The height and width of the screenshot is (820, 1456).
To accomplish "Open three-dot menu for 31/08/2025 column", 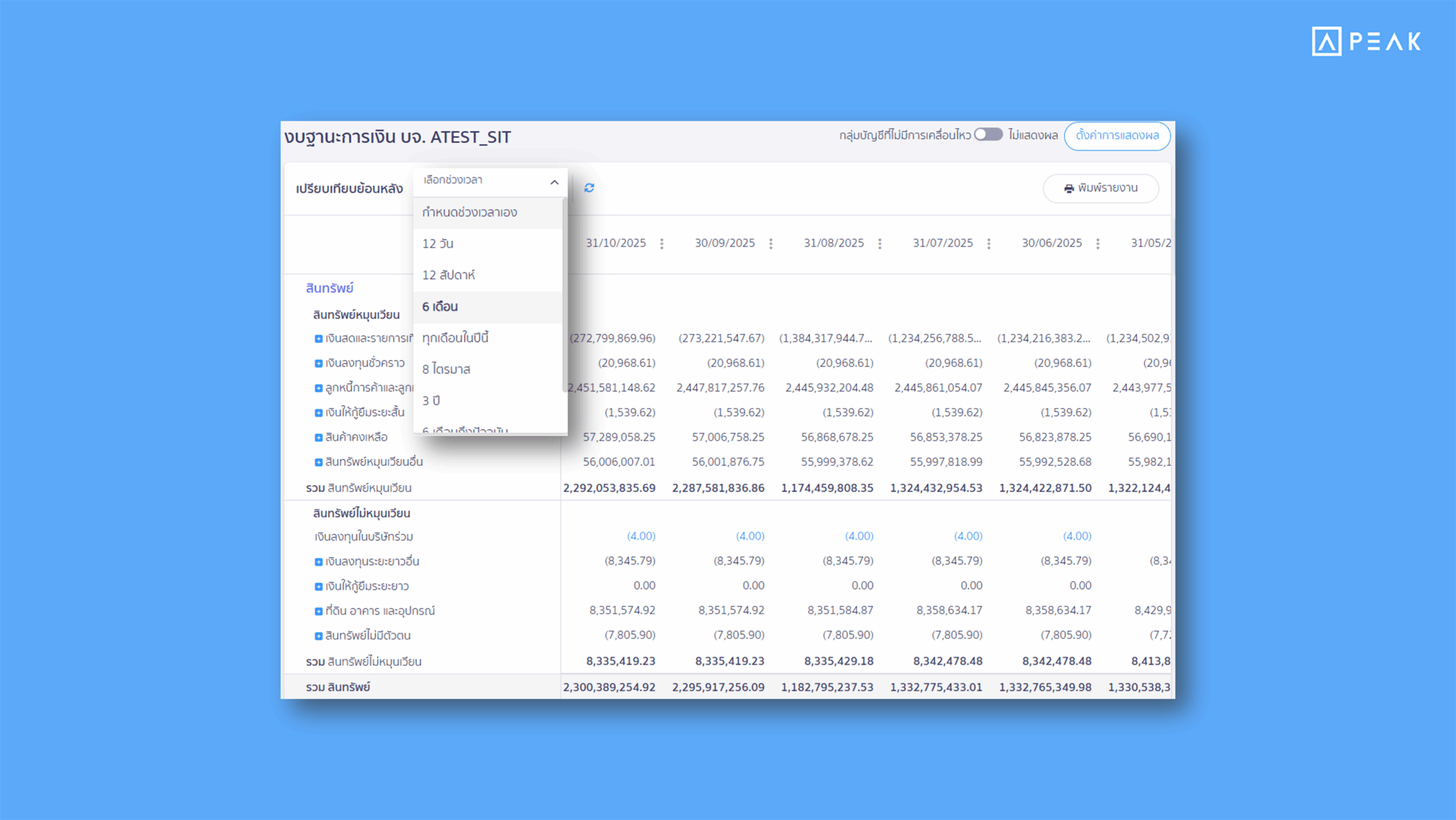I will click(x=880, y=244).
